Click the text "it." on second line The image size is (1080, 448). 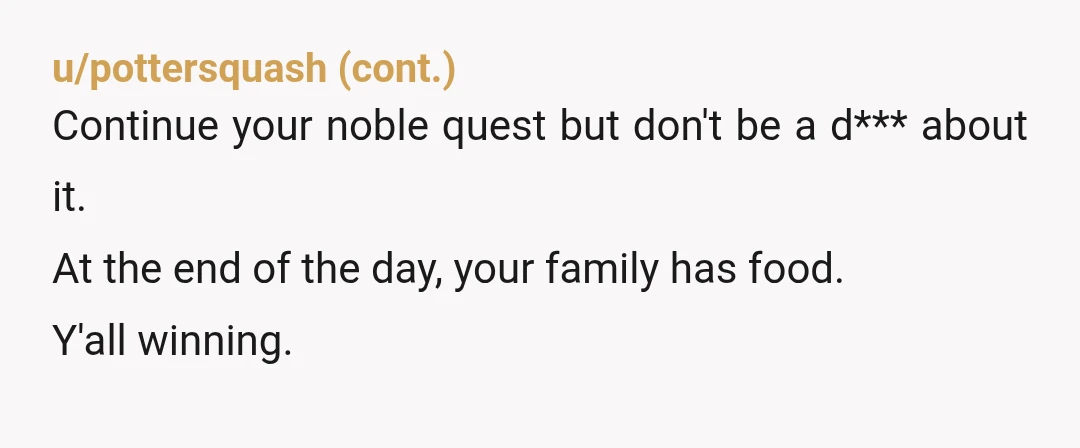pos(69,198)
